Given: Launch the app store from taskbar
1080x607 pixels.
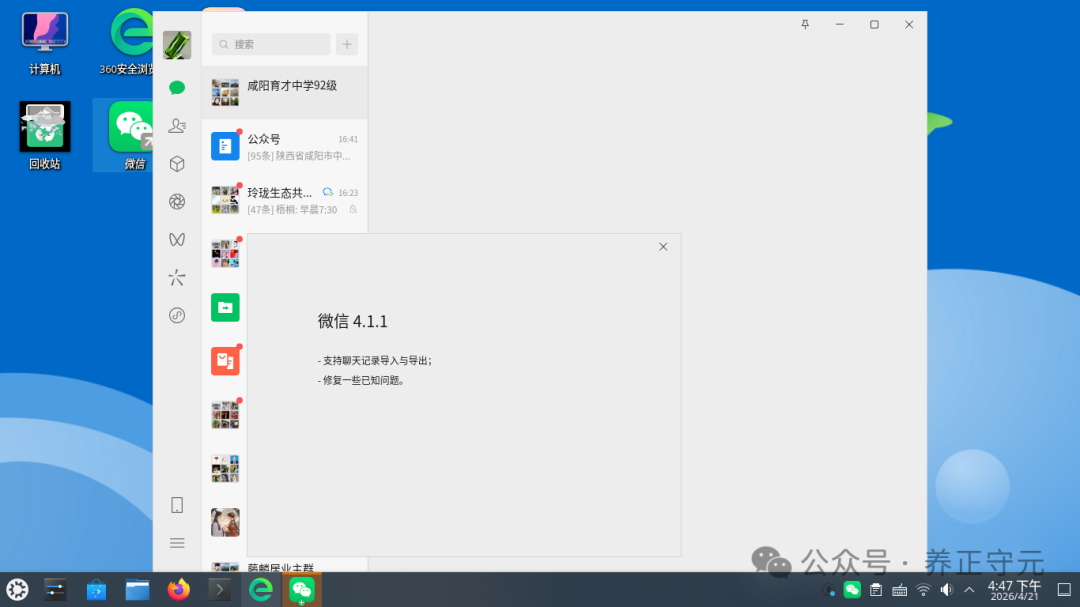Looking at the screenshot, I should [96, 590].
